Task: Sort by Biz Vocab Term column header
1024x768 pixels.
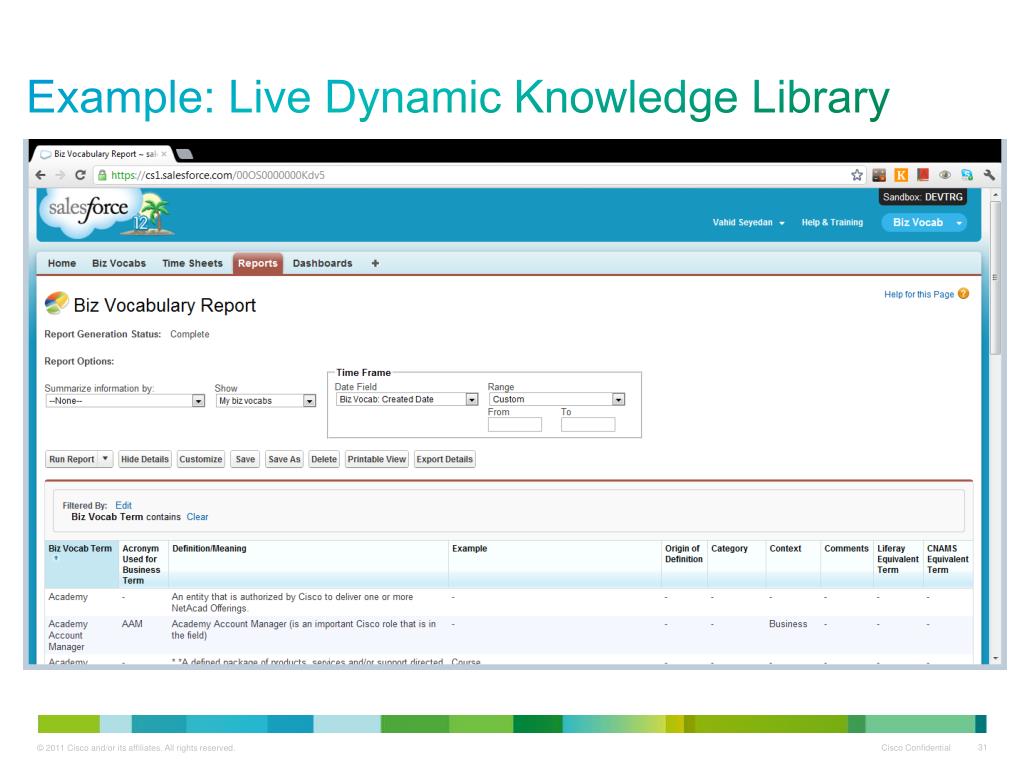Action: point(80,549)
